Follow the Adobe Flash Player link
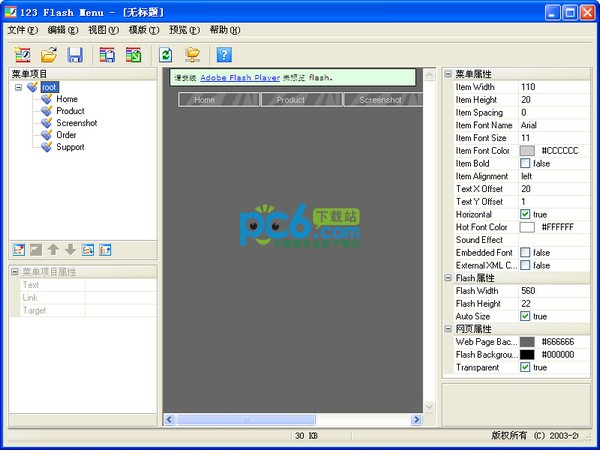 (x=240, y=77)
